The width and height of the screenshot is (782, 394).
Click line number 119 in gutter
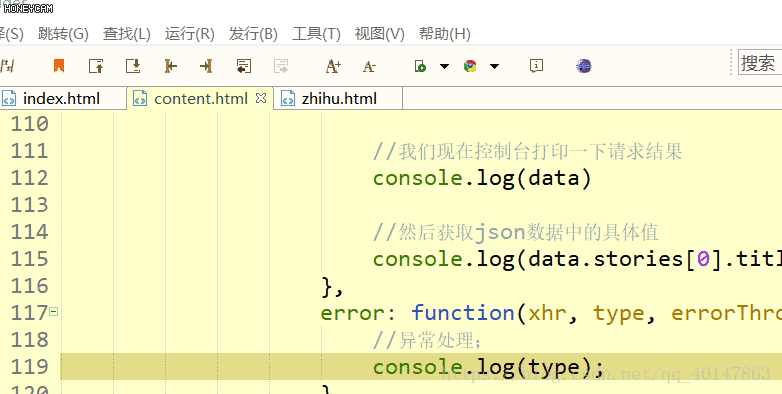click(x=29, y=367)
